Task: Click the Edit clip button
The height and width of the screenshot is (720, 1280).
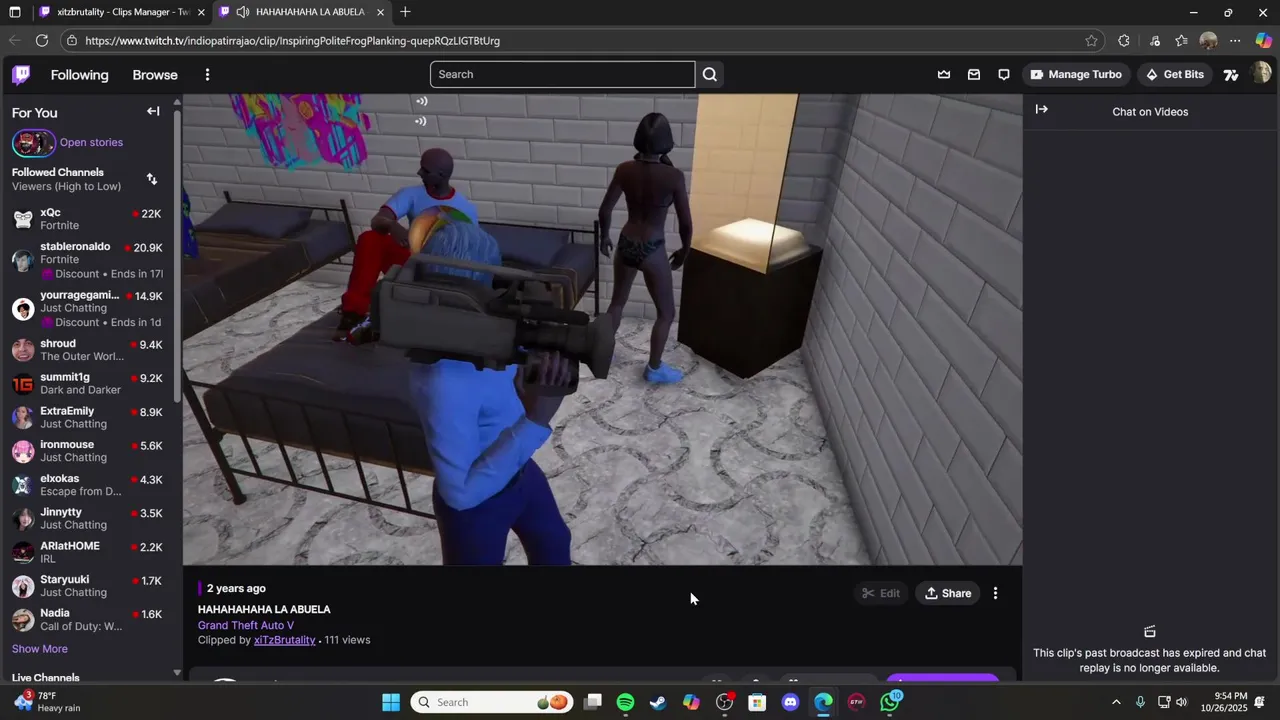Action: tap(881, 593)
